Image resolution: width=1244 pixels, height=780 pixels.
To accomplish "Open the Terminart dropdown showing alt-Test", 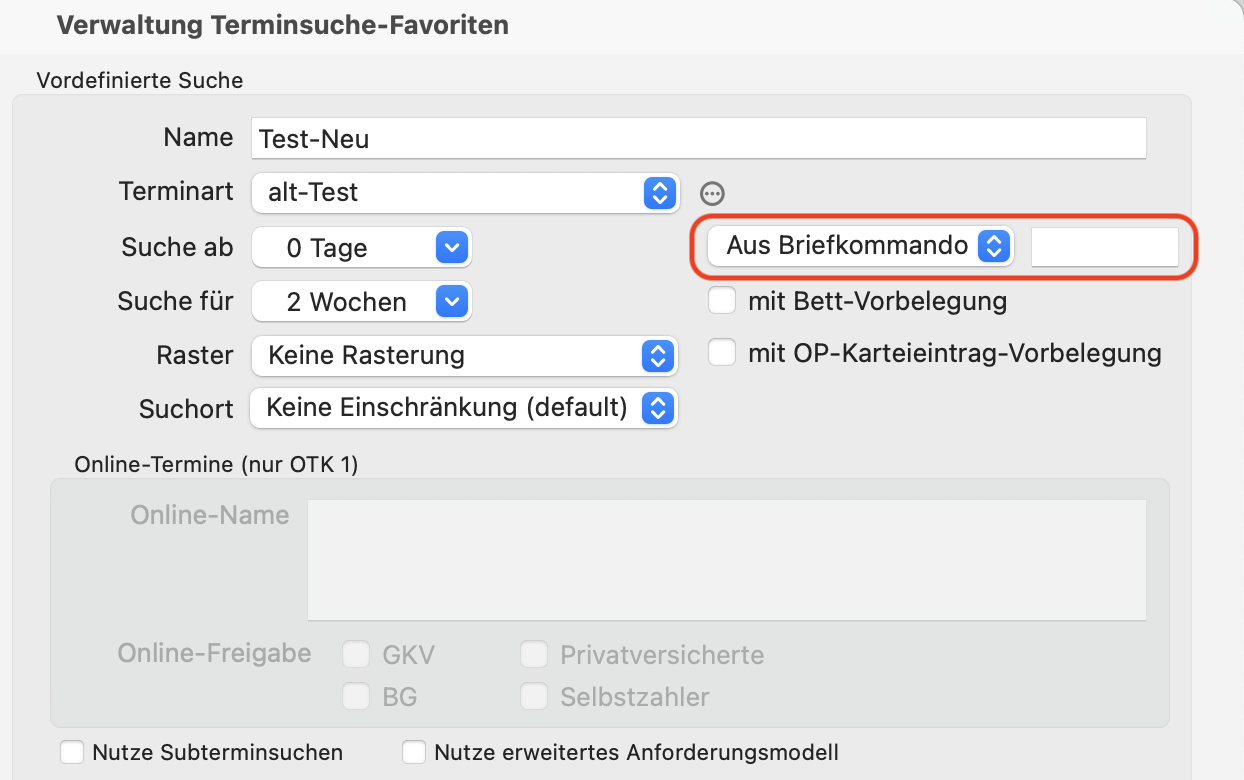I will (x=465, y=192).
